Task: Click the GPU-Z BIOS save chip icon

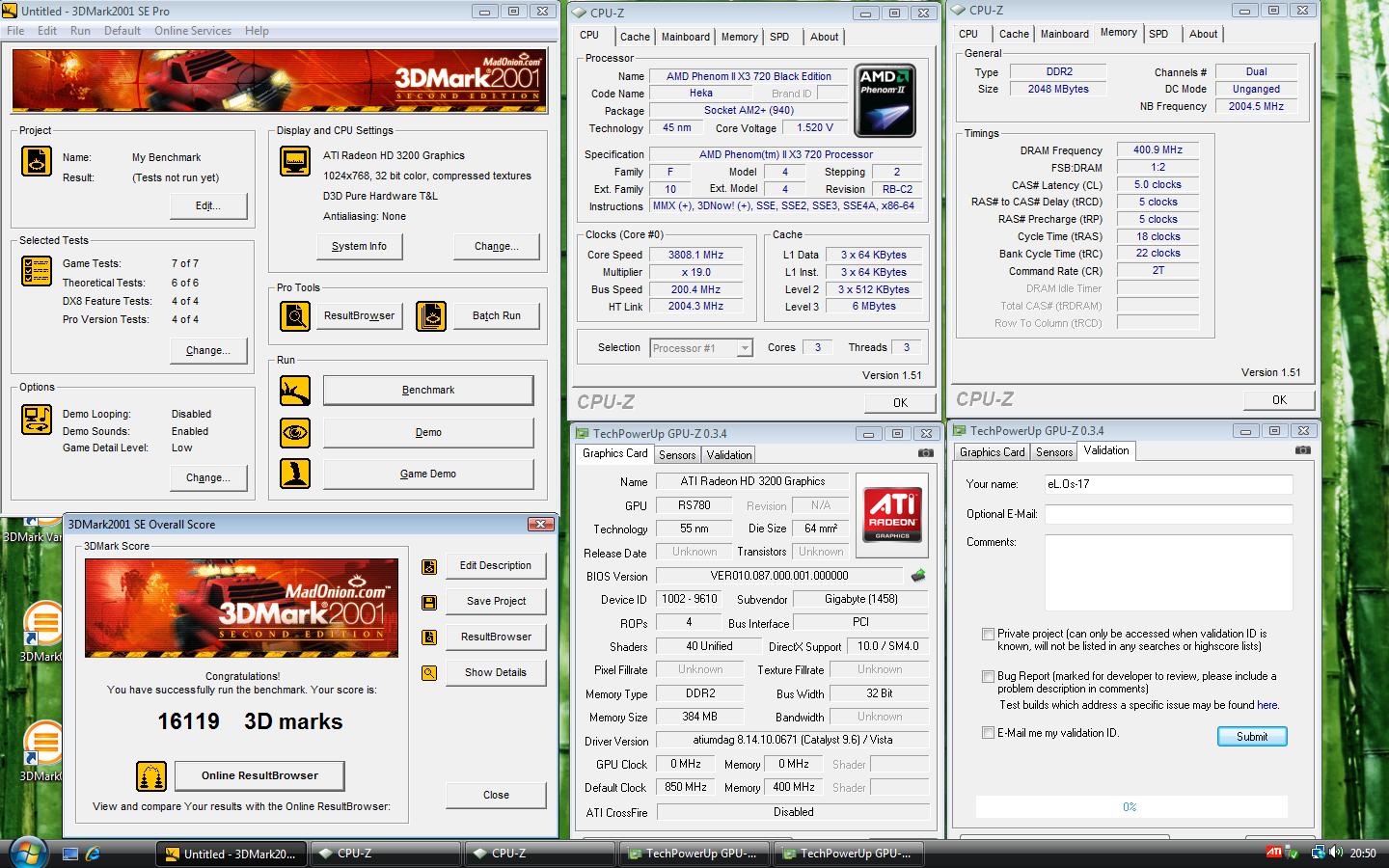Action: [918, 575]
